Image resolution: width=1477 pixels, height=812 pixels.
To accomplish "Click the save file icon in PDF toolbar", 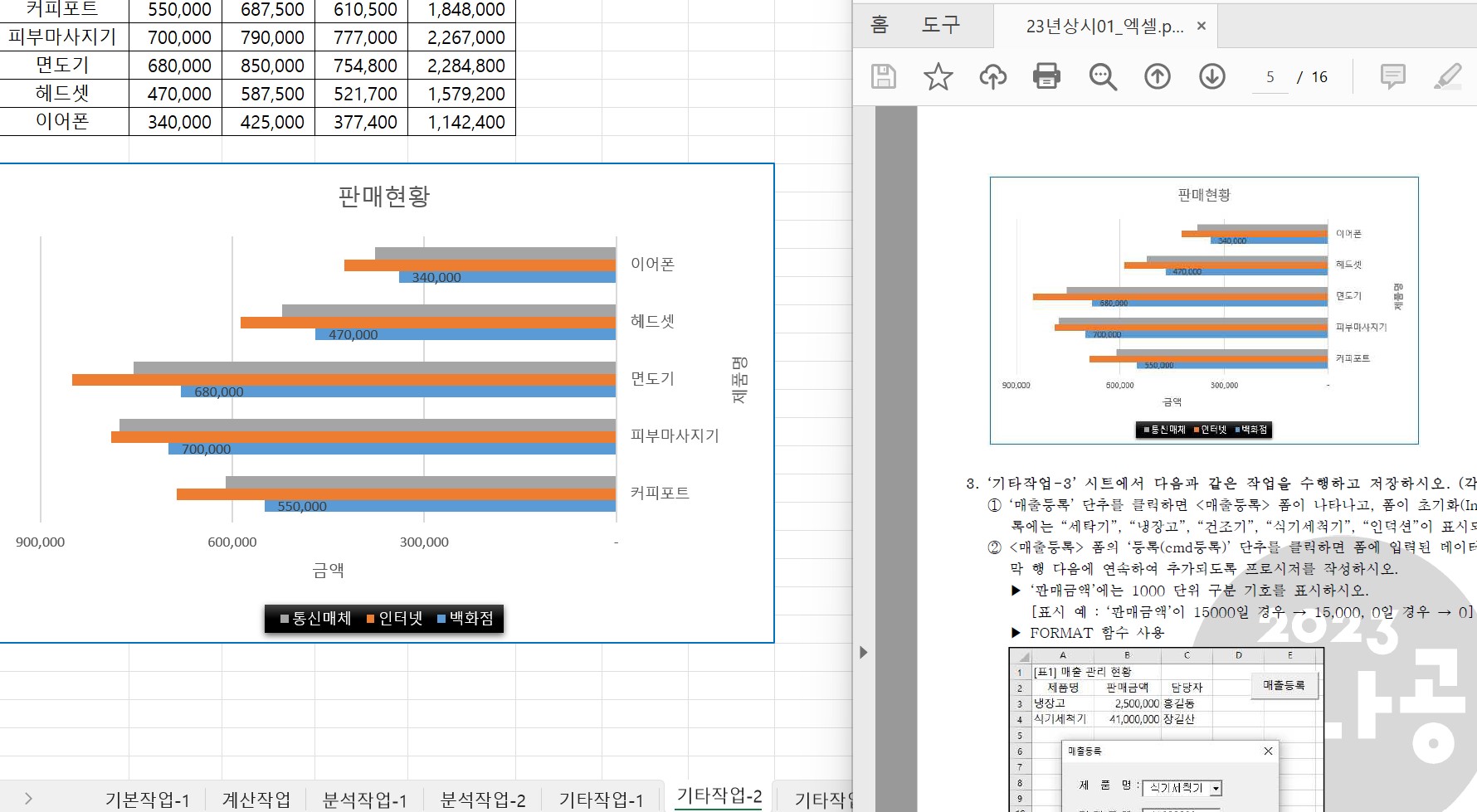I will [883, 76].
